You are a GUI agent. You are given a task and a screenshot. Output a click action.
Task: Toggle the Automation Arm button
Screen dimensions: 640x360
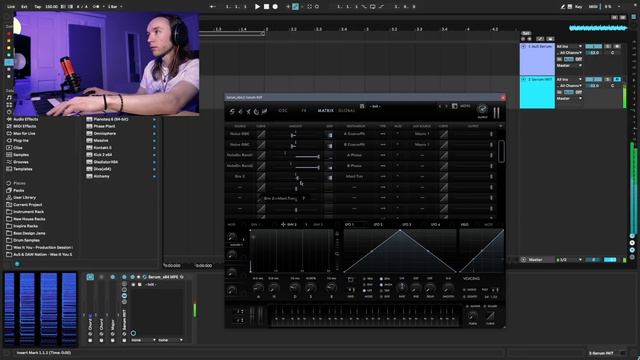pos(296,7)
